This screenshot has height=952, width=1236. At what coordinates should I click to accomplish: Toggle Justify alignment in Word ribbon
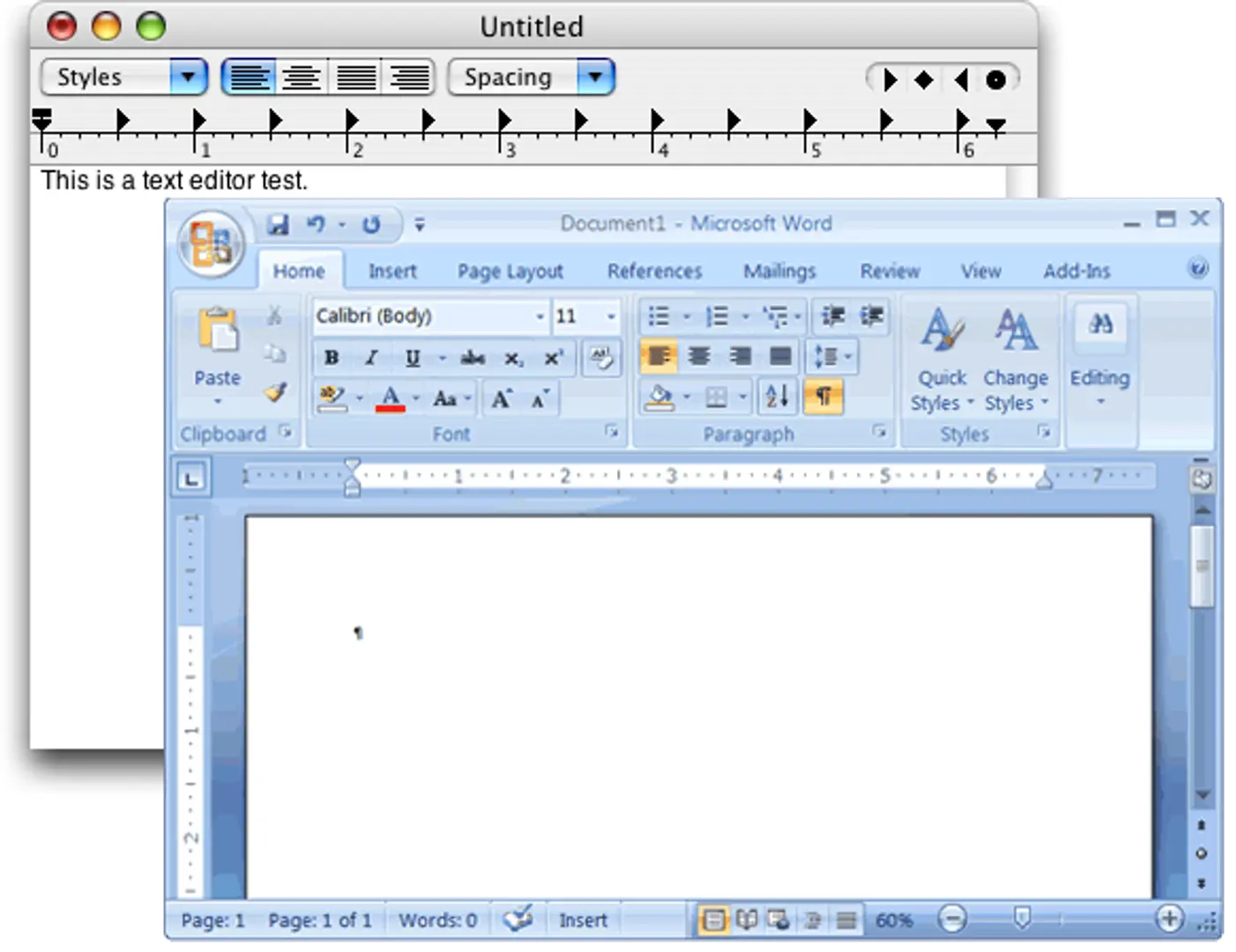[x=780, y=356]
